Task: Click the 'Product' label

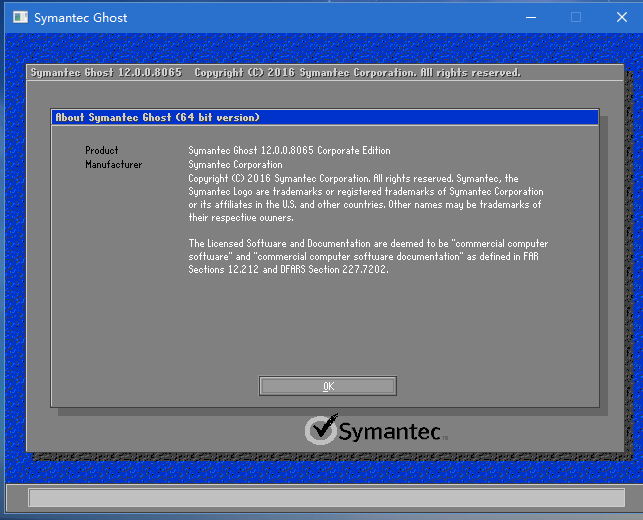Action: click(102, 150)
